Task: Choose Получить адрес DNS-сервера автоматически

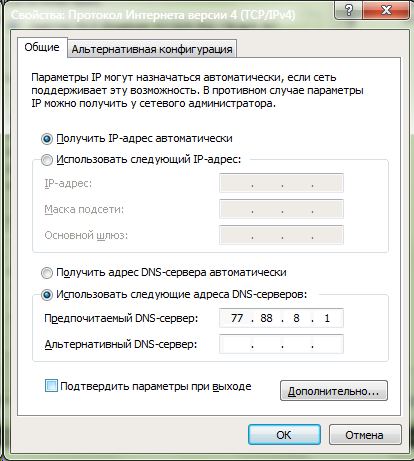Action: tap(47, 273)
